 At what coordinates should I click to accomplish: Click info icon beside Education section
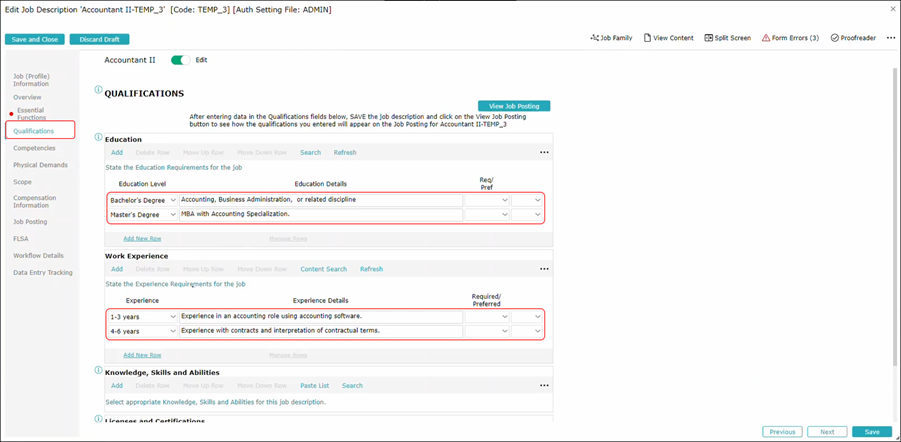[98, 137]
